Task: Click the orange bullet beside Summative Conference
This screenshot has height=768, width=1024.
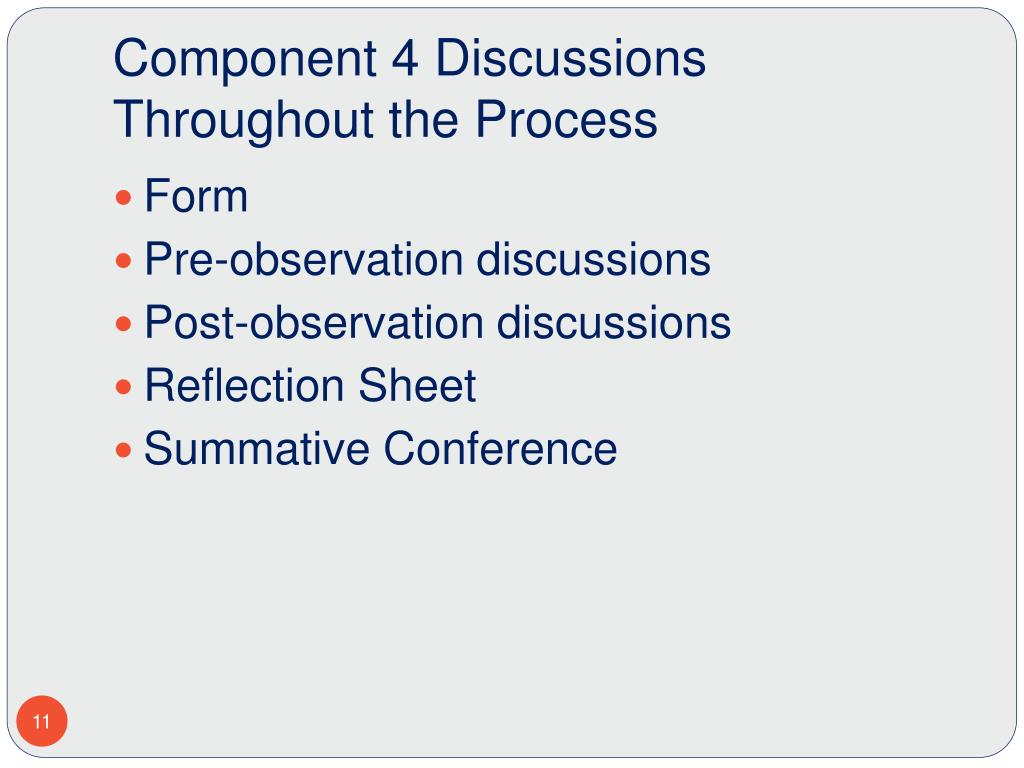Action: tap(123, 450)
